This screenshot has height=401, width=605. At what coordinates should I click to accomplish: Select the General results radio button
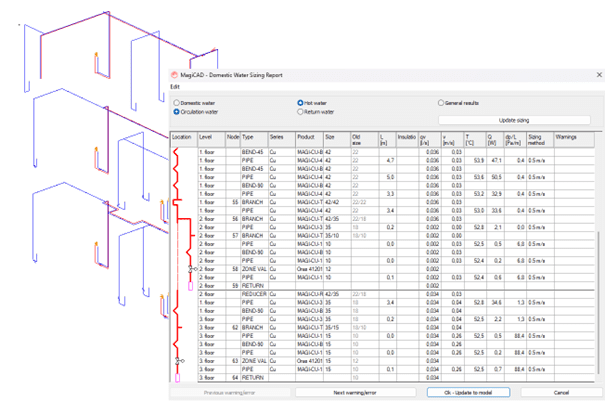pyautogui.click(x=441, y=103)
